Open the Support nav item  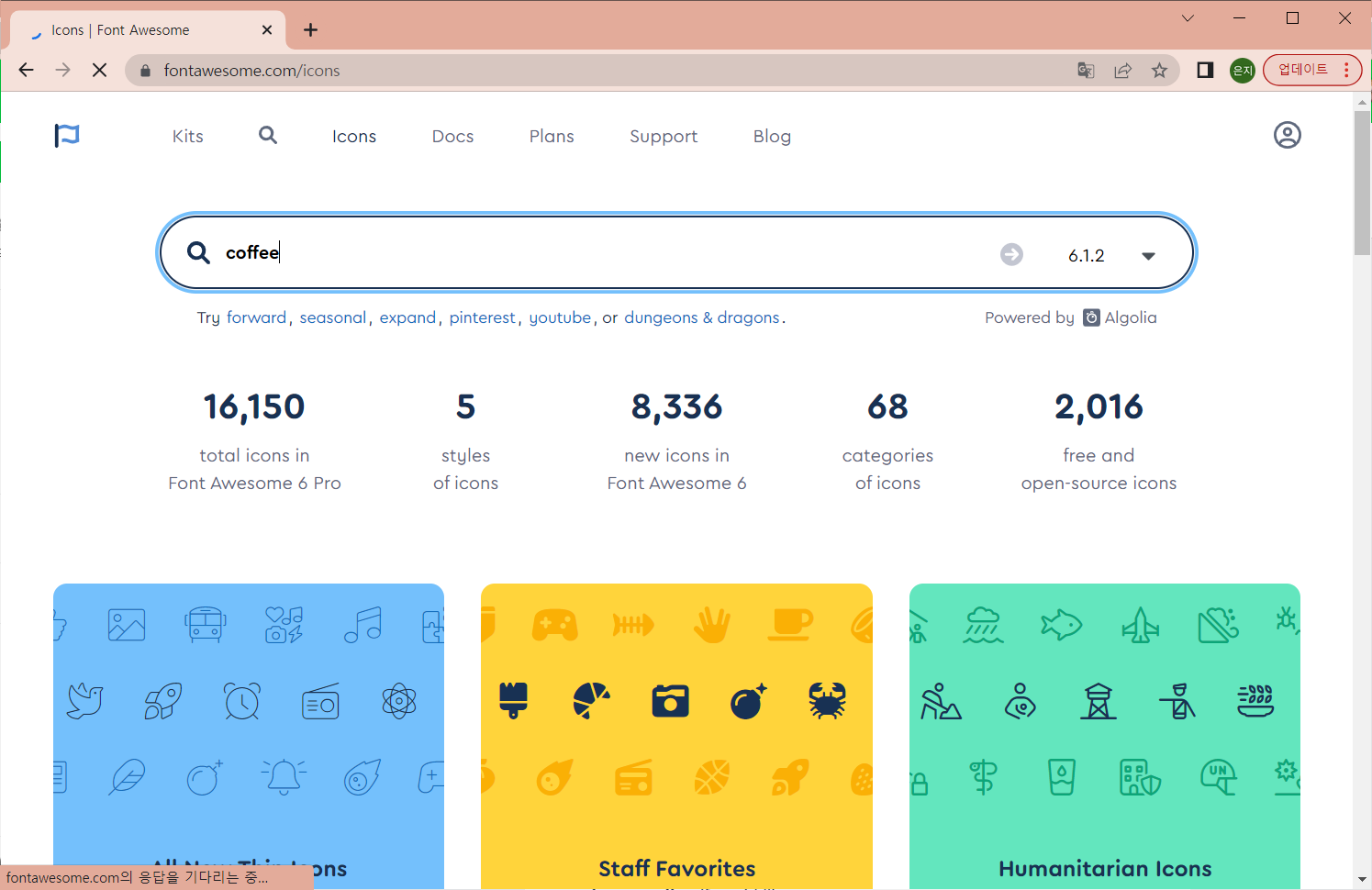tap(664, 137)
